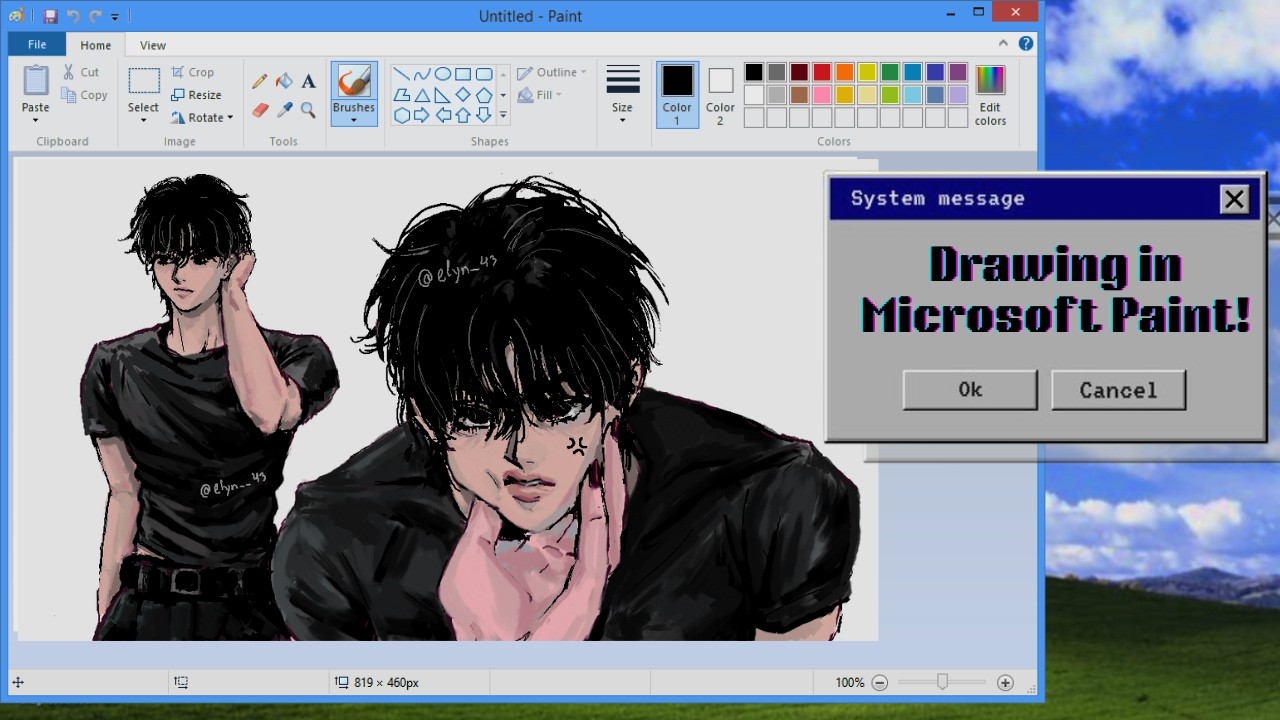Viewport: 1280px width, 720px height.
Task: Zoom out with the minus button
Action: (879, 683)
